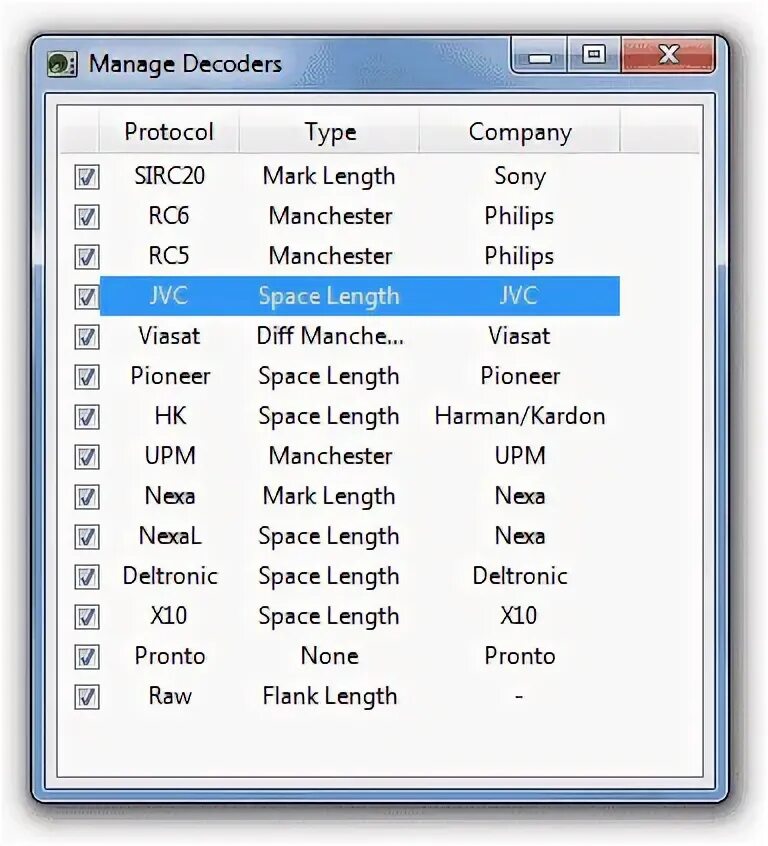
Task: Close the Manage Decoders window
Action: pos(668,54)
